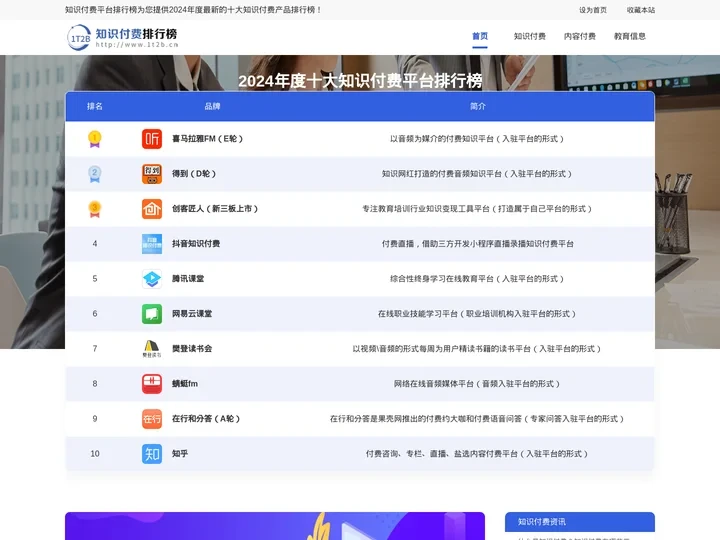Click the 腾讯课堂 brand icon
Viewport: 720px width, 540px height.
click(152, 279)
